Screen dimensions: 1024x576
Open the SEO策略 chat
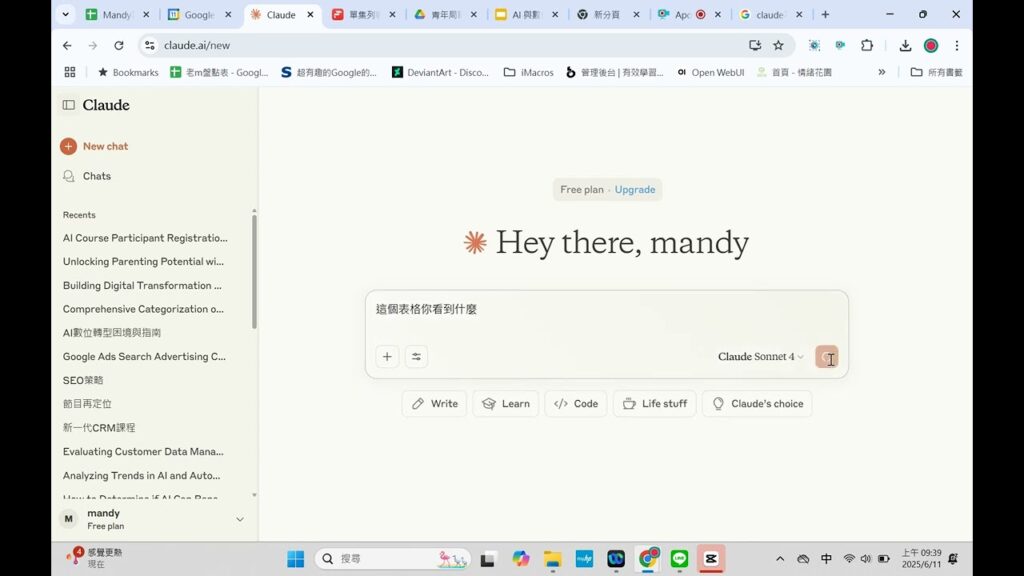point(83,380)
